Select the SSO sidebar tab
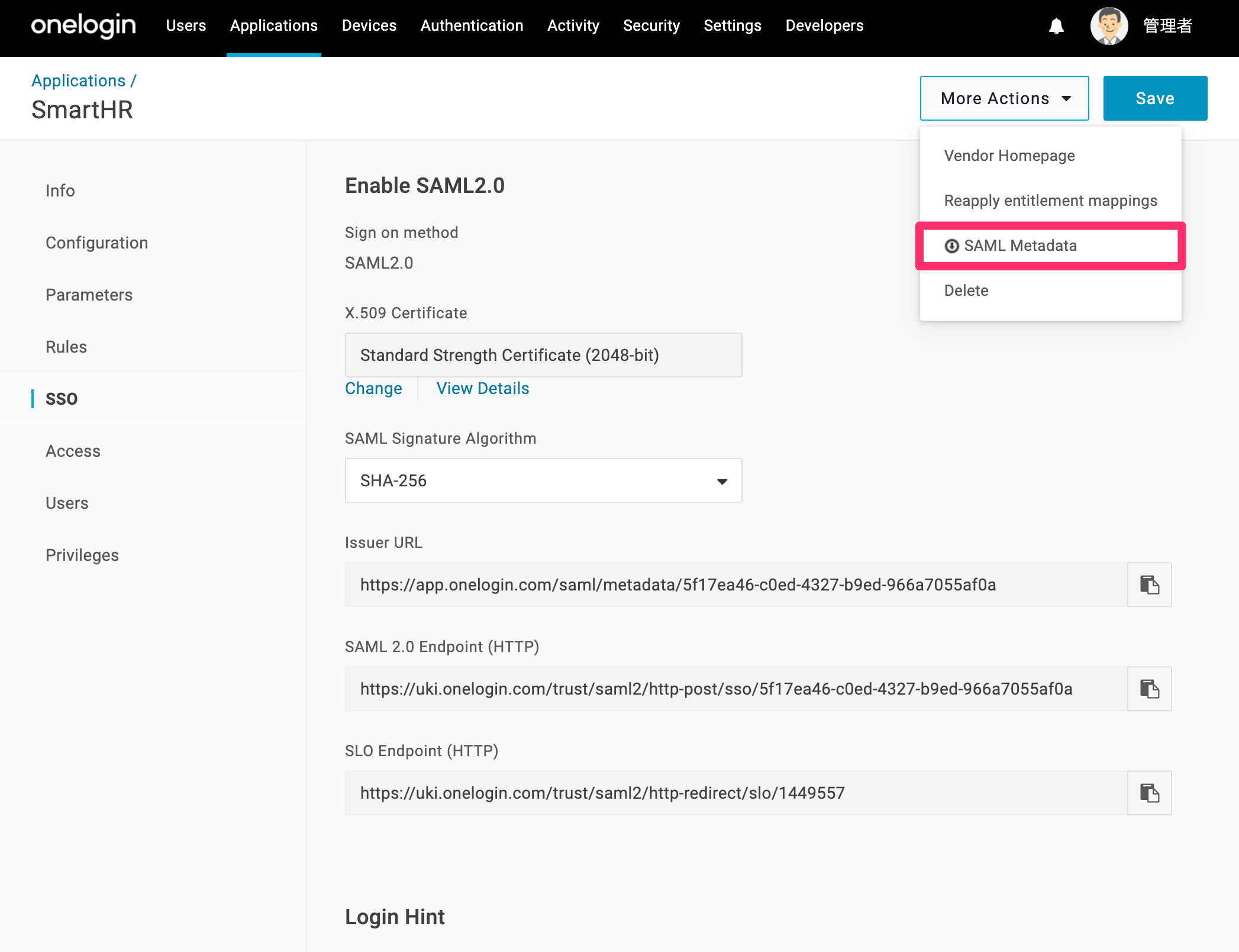The height and width of the screenshot is (952, 1239). [x=62, y=399]
